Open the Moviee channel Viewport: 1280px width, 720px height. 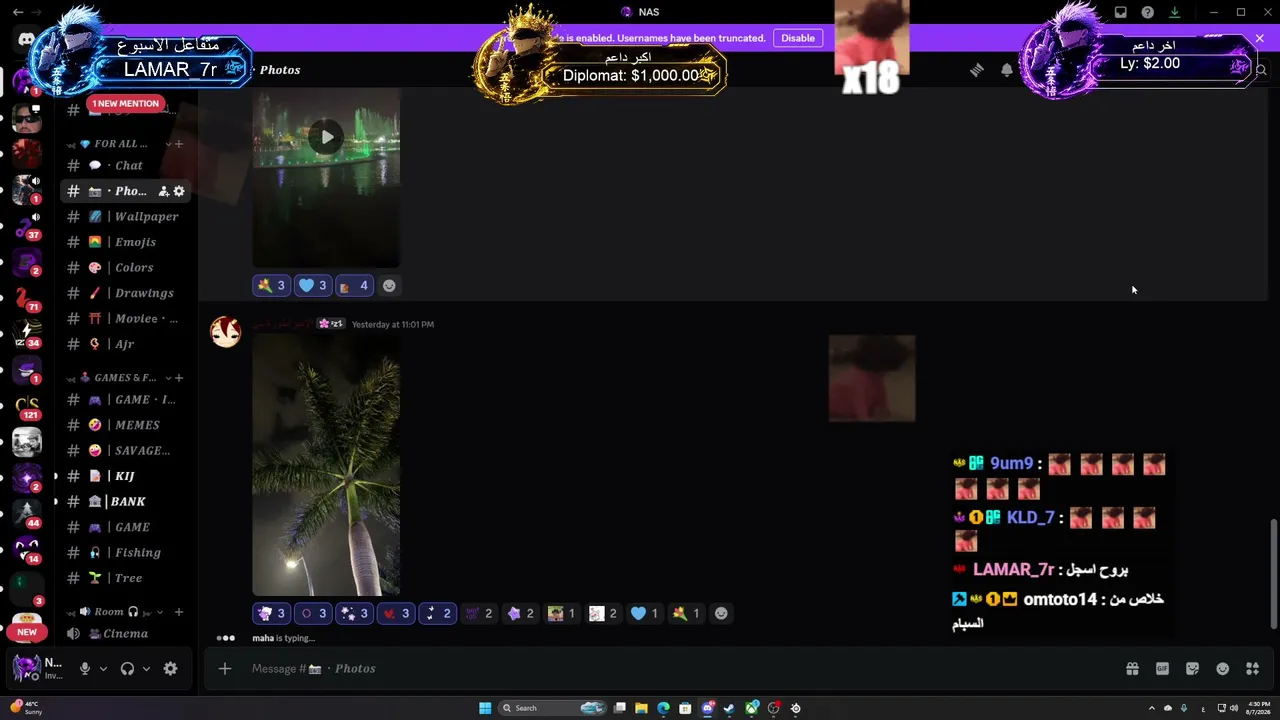[126, 319]
